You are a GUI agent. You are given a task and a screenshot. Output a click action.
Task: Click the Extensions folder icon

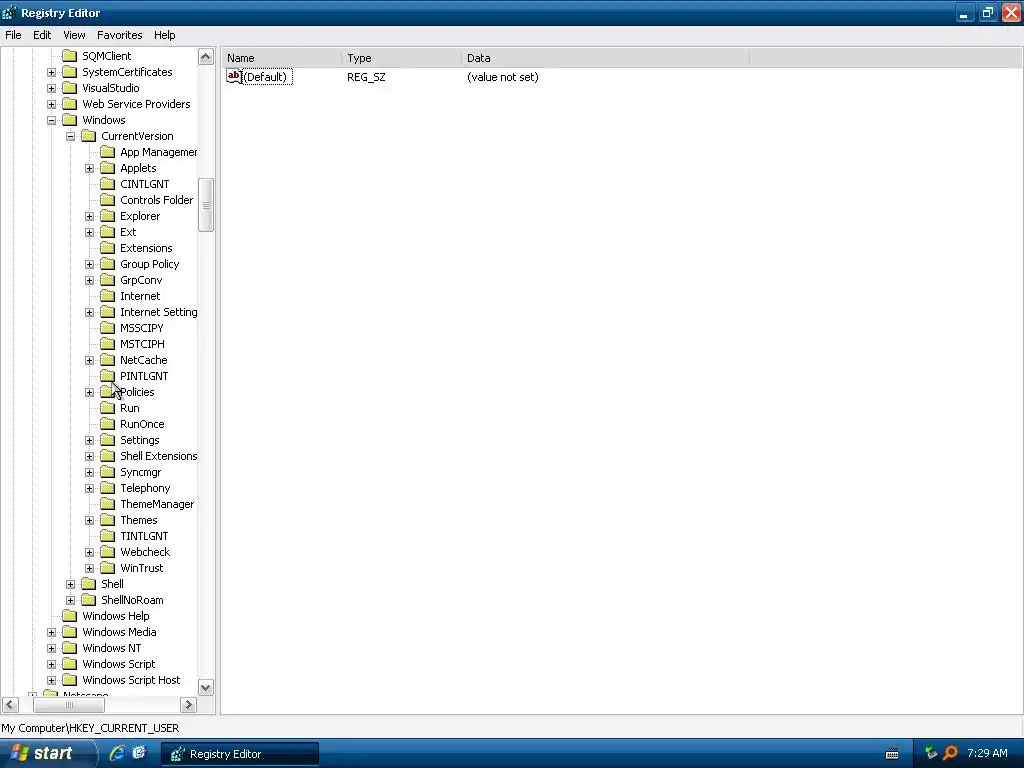point(108,248)
